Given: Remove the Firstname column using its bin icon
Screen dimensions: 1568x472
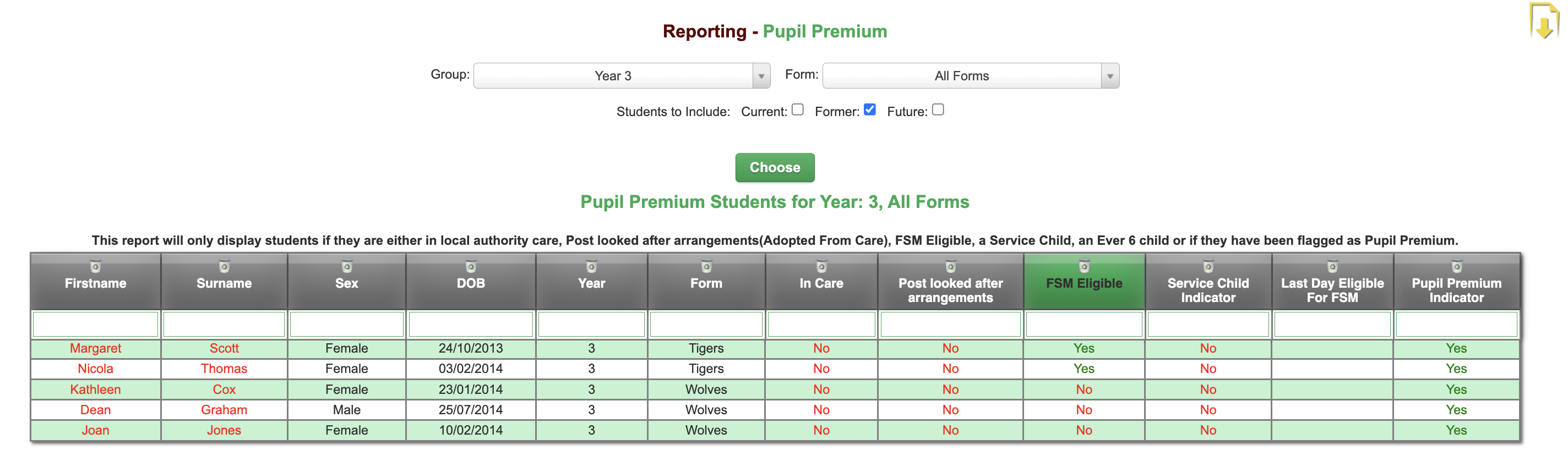Looking at the screenshot, I should point(96,266).
